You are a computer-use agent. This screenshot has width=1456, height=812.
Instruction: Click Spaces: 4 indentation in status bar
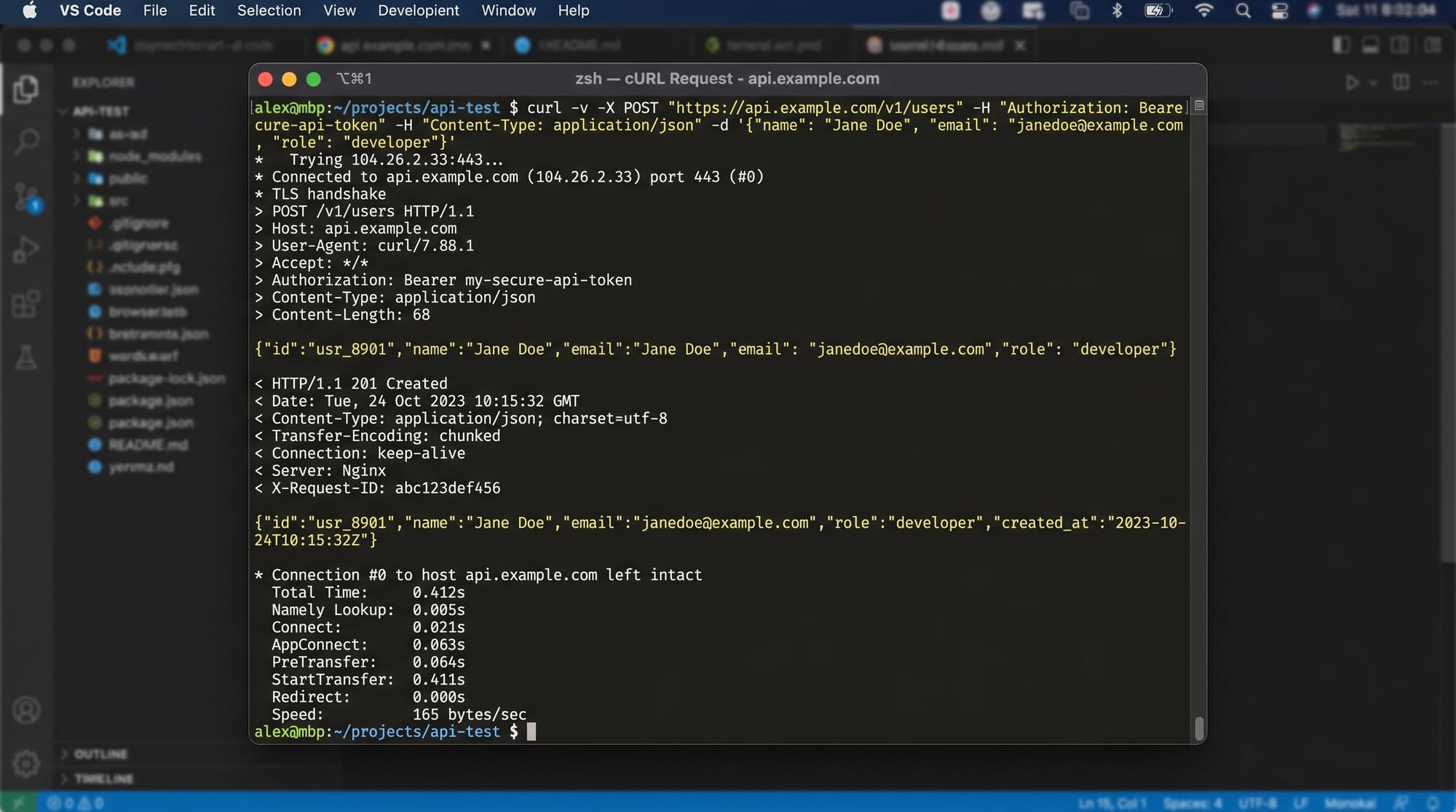pos(1192,803)
